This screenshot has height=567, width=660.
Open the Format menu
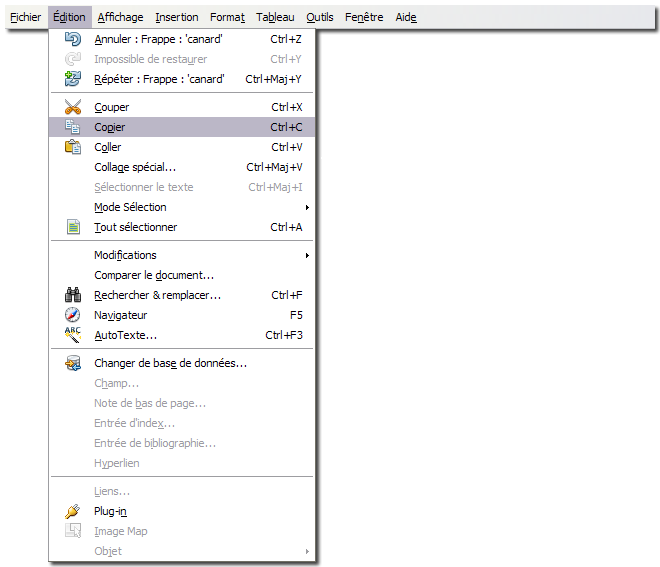pos(227,17)
